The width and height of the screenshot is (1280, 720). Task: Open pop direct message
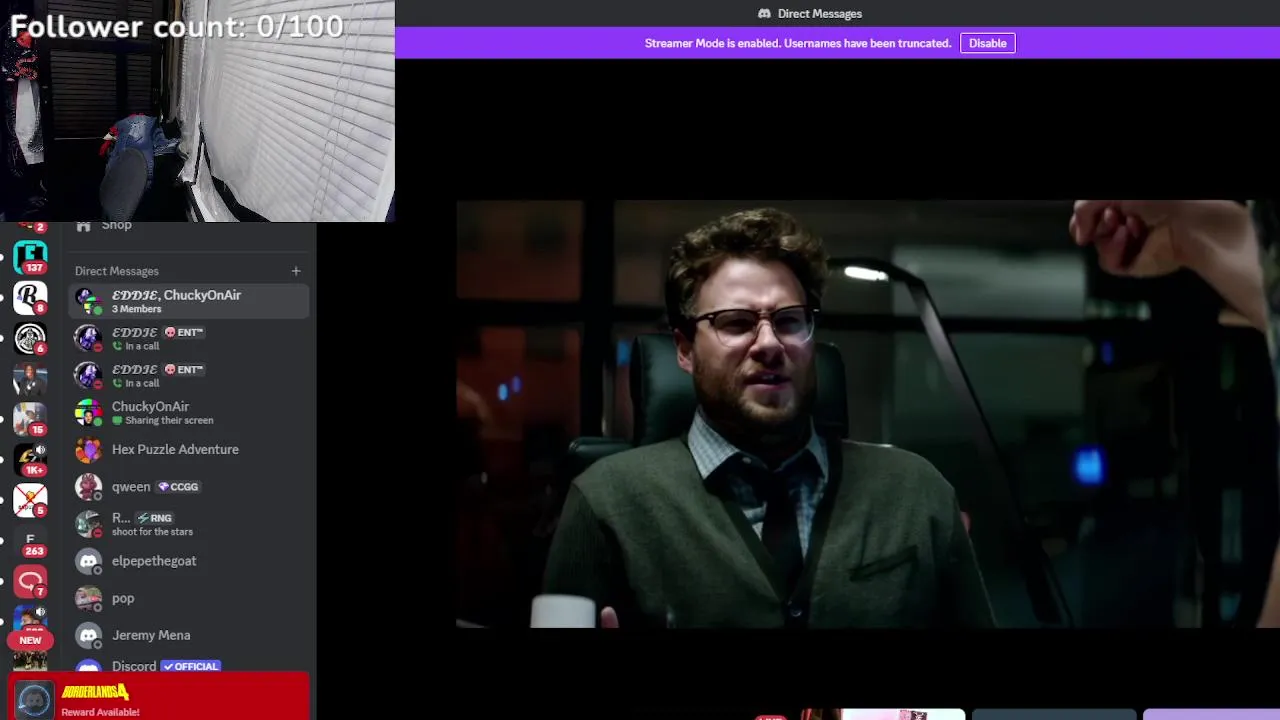189,598
